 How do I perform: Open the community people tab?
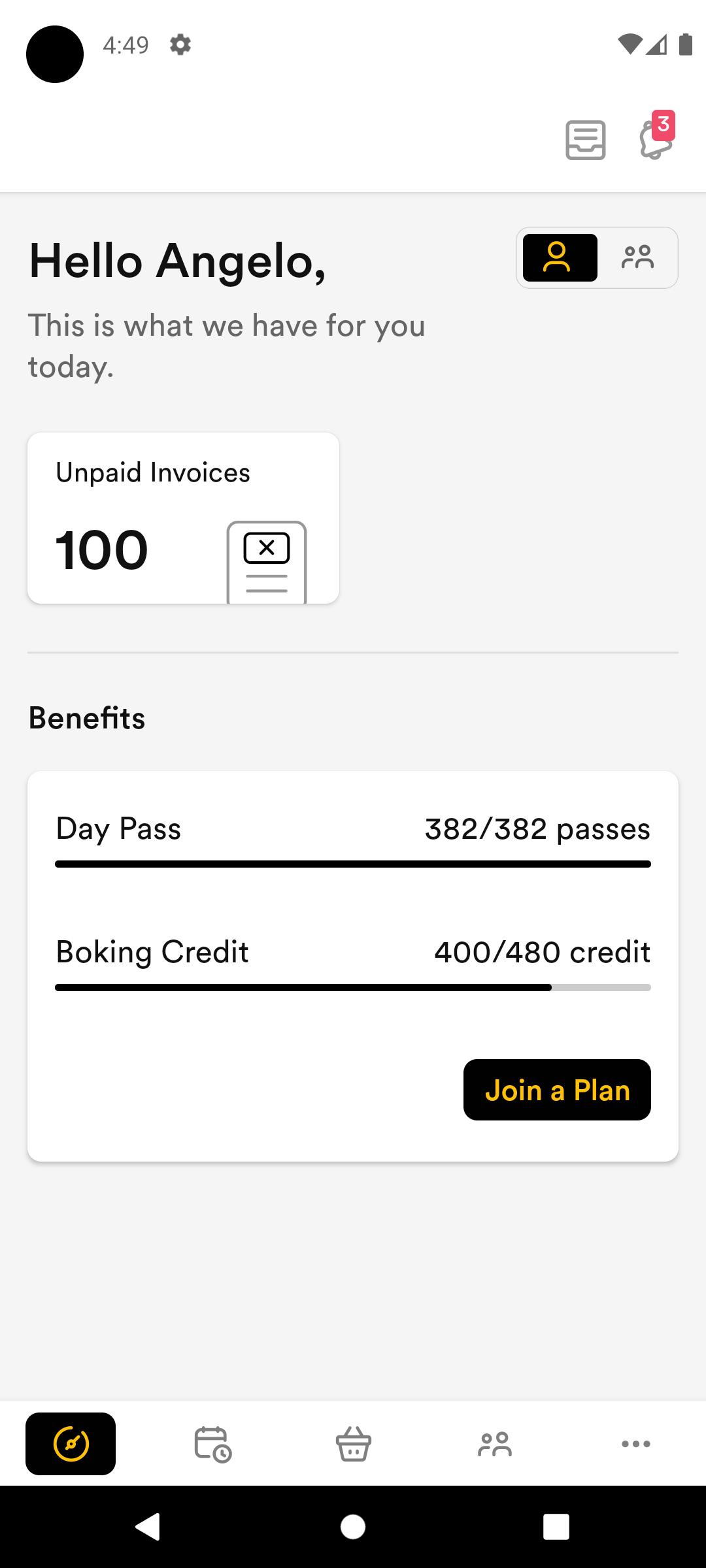point(495,1443)
